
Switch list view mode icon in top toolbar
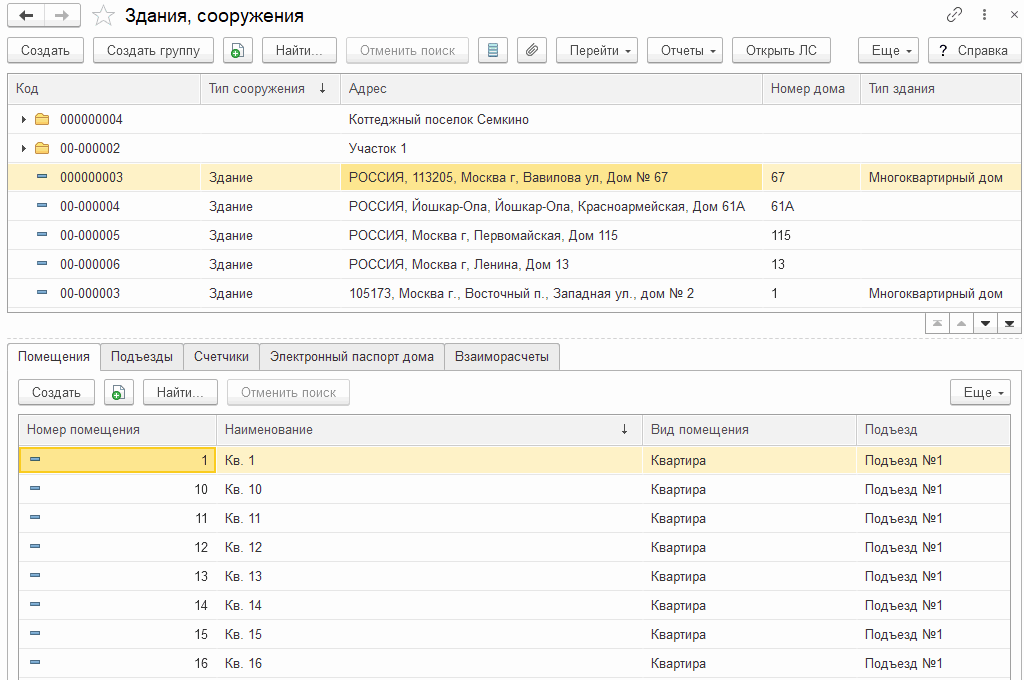click(493, 50)
